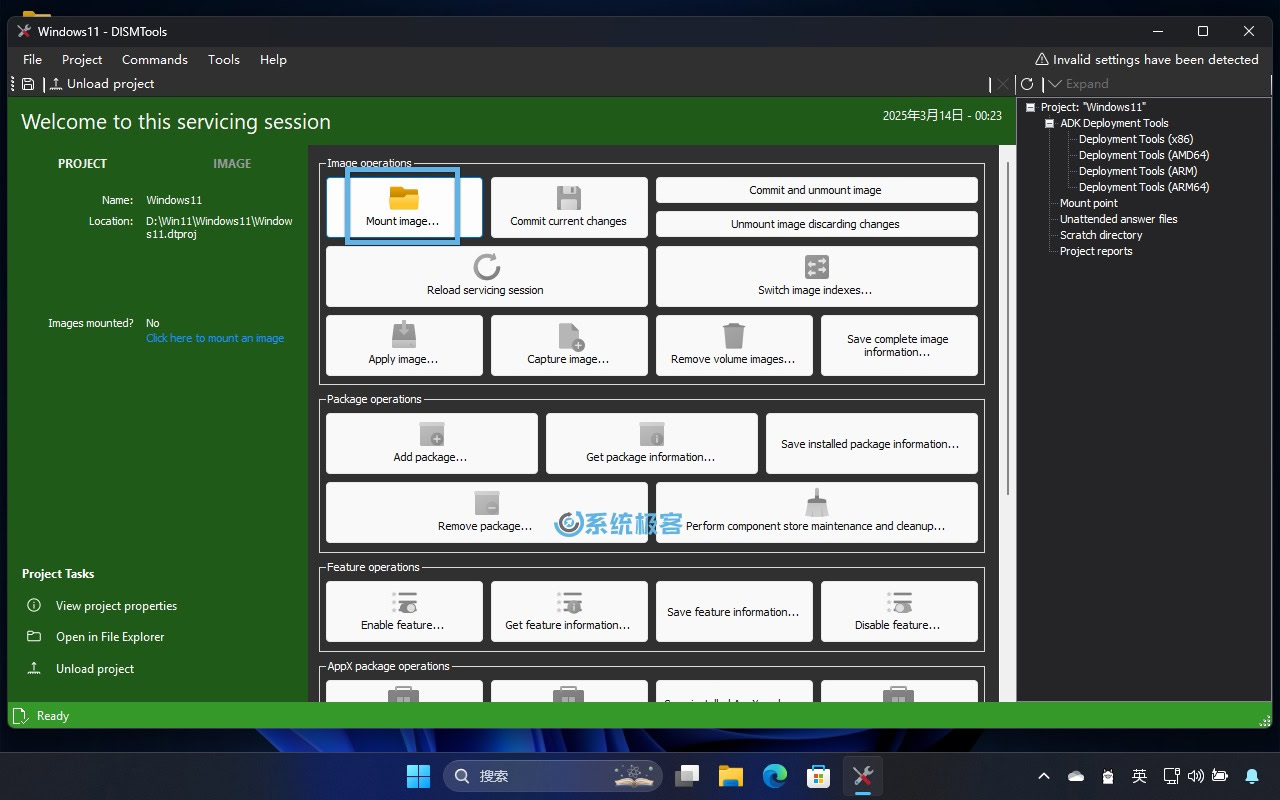
Task: Open the Tools menu
Action: (x=224, y=59)
